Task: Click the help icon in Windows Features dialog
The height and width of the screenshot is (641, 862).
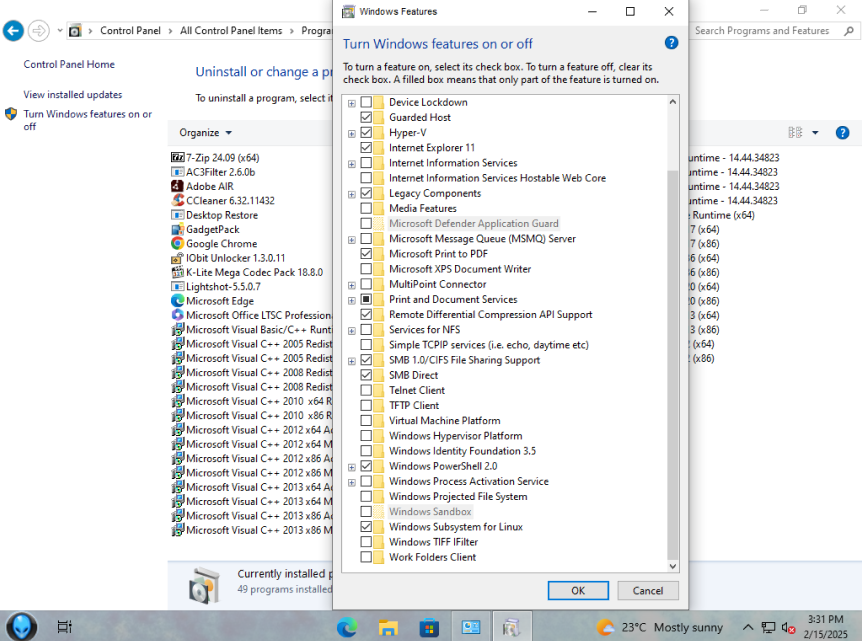Action: (x=671, y=43)
